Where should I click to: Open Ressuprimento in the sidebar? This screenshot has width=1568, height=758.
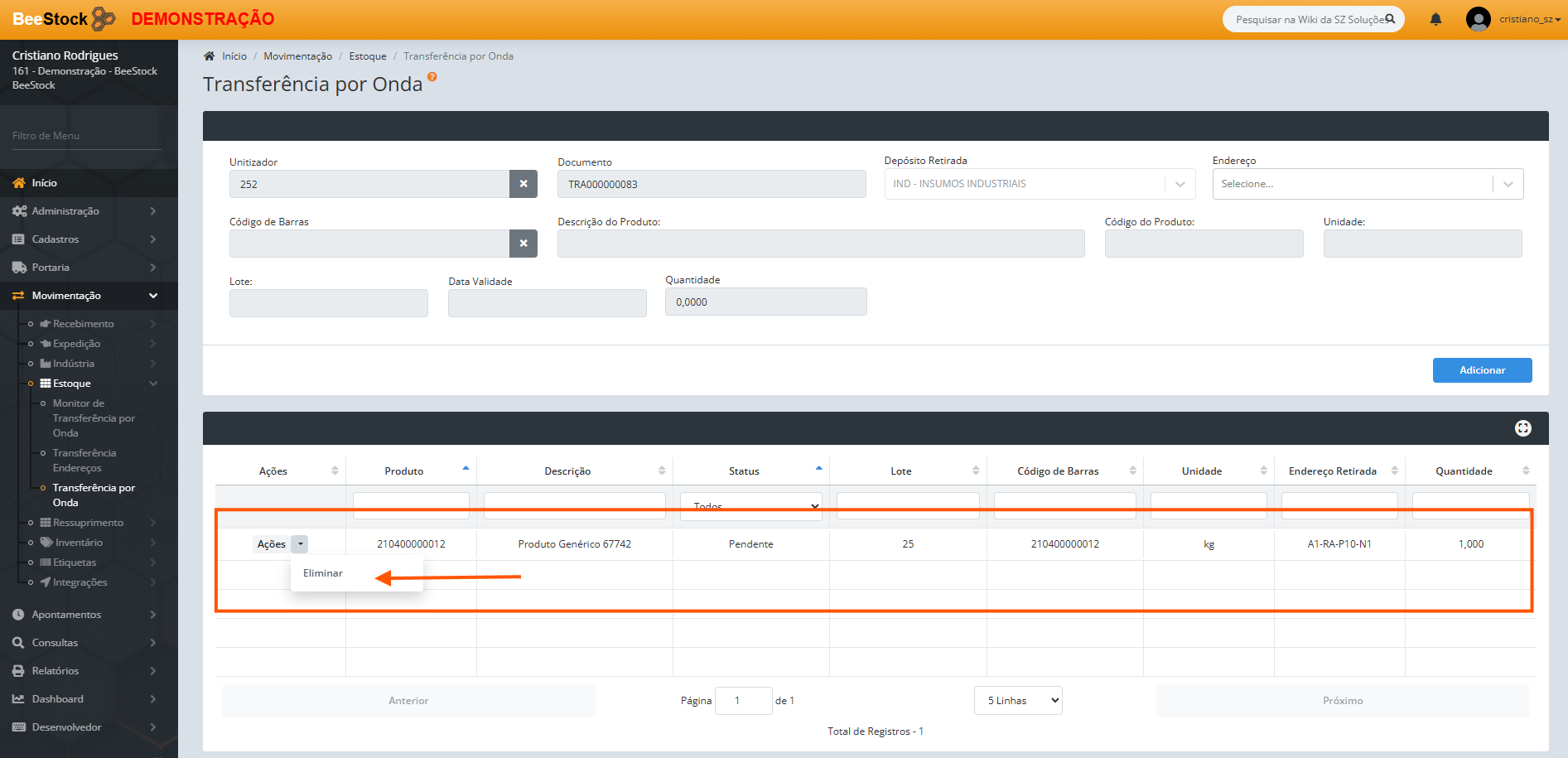88,523
